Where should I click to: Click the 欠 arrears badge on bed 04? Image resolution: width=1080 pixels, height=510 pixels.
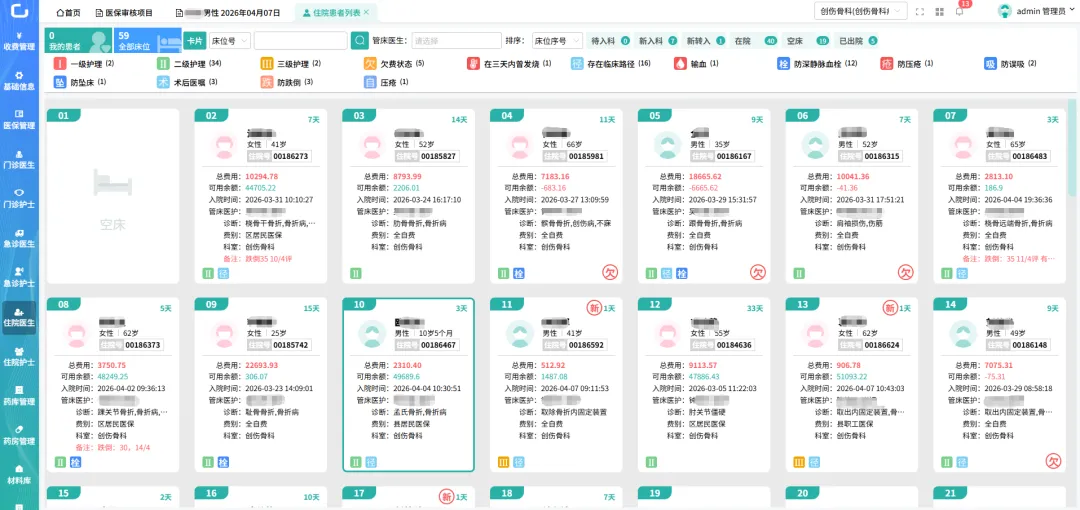pyautogui.click(x=610, y=273)
